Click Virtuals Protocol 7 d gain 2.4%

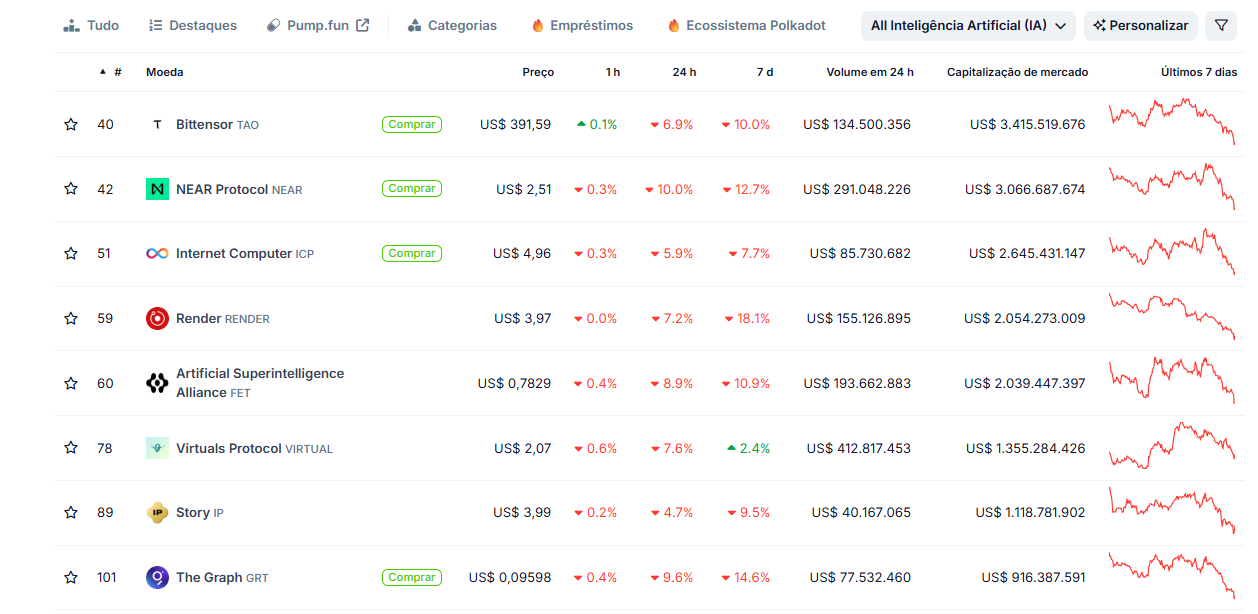click(x=748, y=448)
